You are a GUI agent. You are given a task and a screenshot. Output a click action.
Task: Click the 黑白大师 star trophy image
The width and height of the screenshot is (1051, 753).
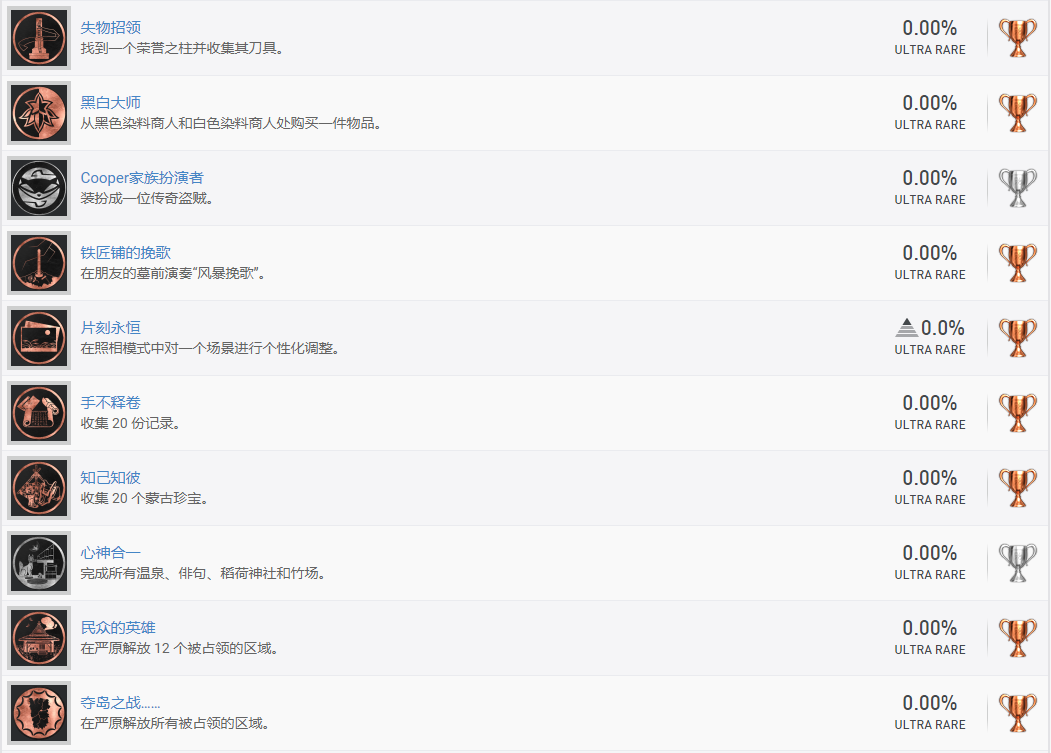39,113
